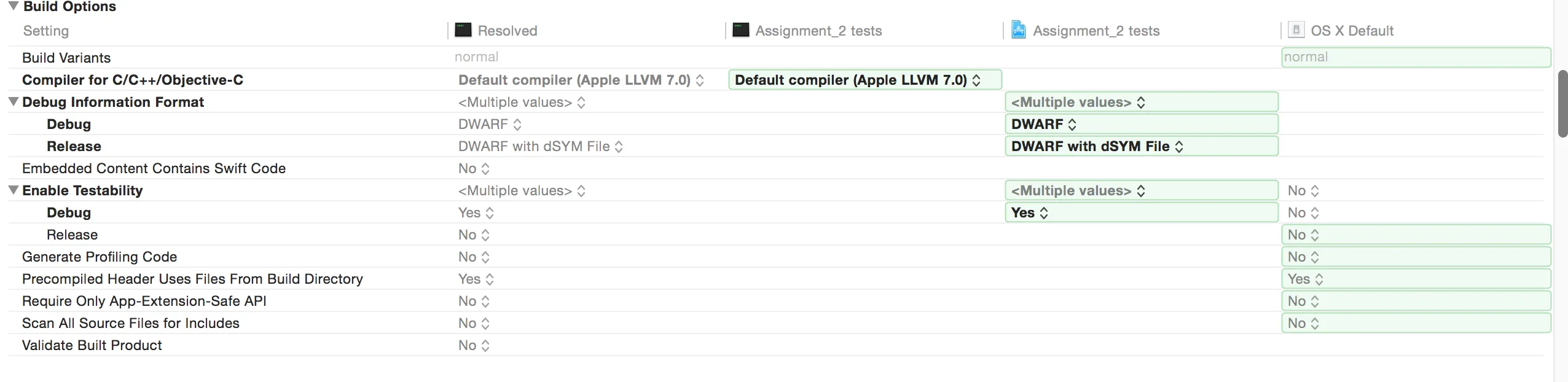Viewport: 1568px width, 382px height.
Task: Collapse the Debug Information Format setting
Action: point(13,102)
